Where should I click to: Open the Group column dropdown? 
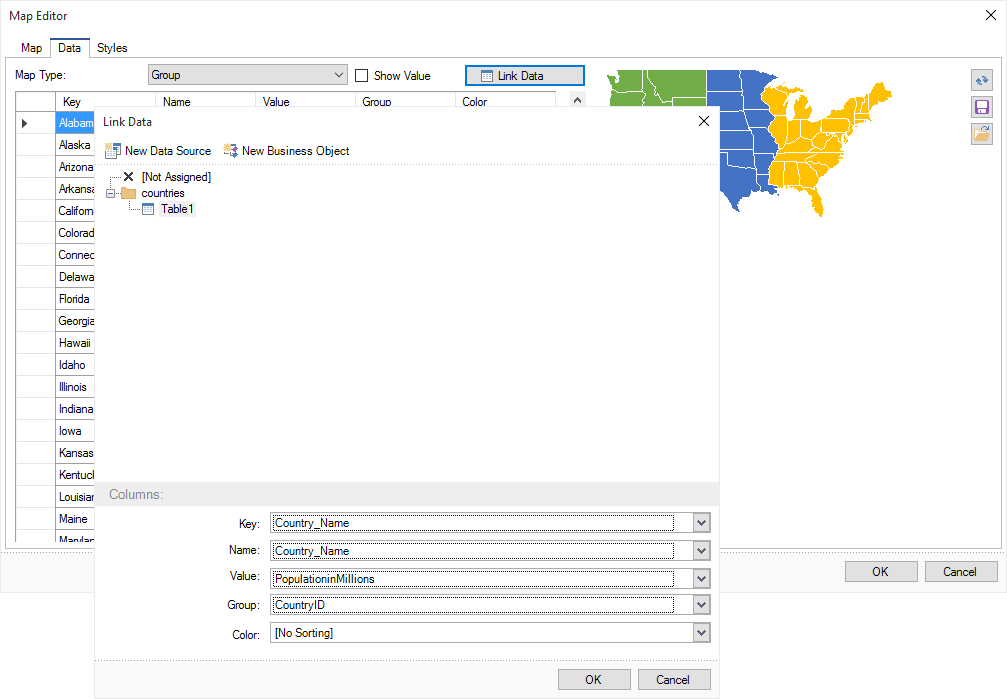(701, 605)
